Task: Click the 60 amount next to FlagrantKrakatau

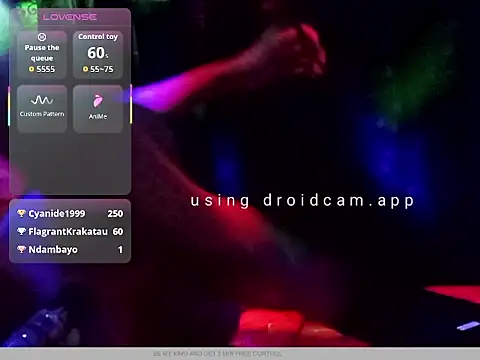Action: [x=118, y=232]
